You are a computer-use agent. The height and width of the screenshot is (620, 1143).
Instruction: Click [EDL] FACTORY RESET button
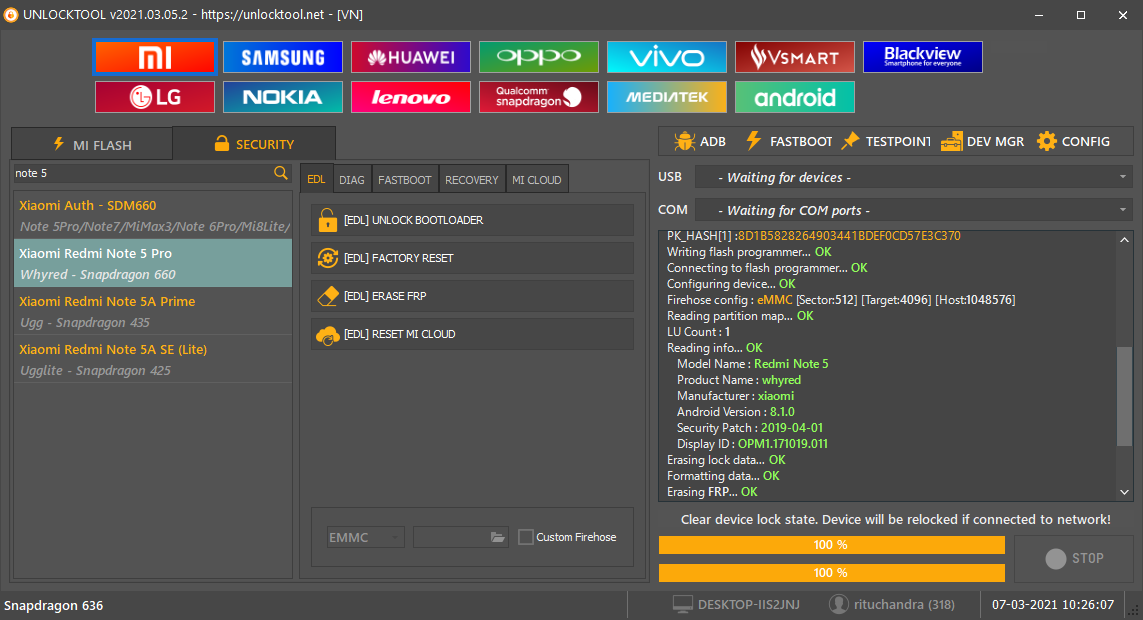[472, 258]
